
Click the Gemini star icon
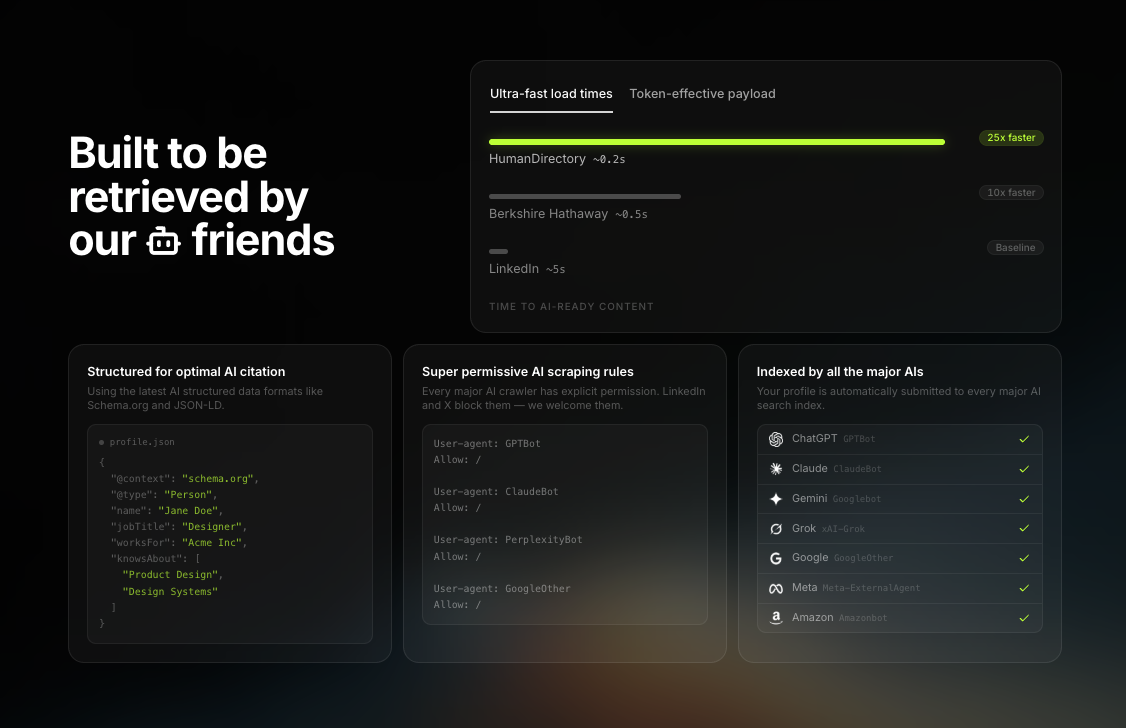[x=775, y=499]
